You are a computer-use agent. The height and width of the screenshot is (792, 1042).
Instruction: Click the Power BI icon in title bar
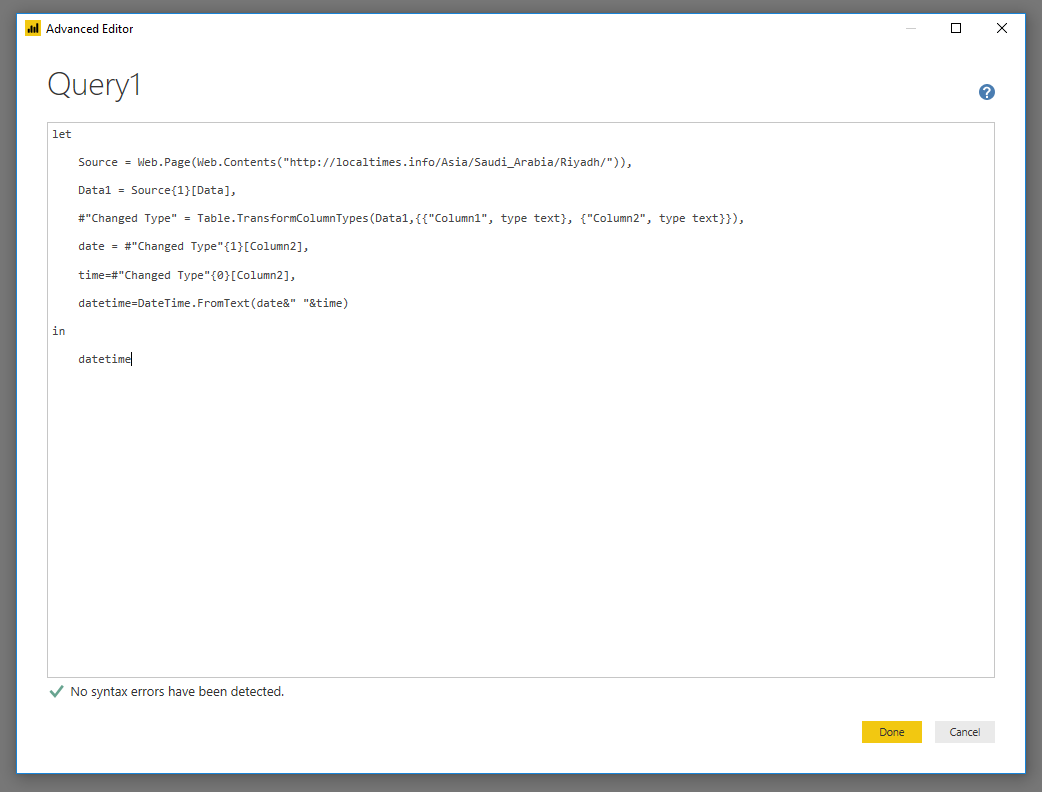33,29
